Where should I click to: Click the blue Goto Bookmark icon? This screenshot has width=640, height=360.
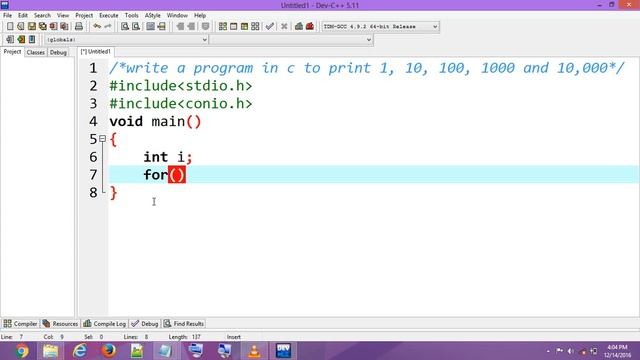[x=32, y=40]
